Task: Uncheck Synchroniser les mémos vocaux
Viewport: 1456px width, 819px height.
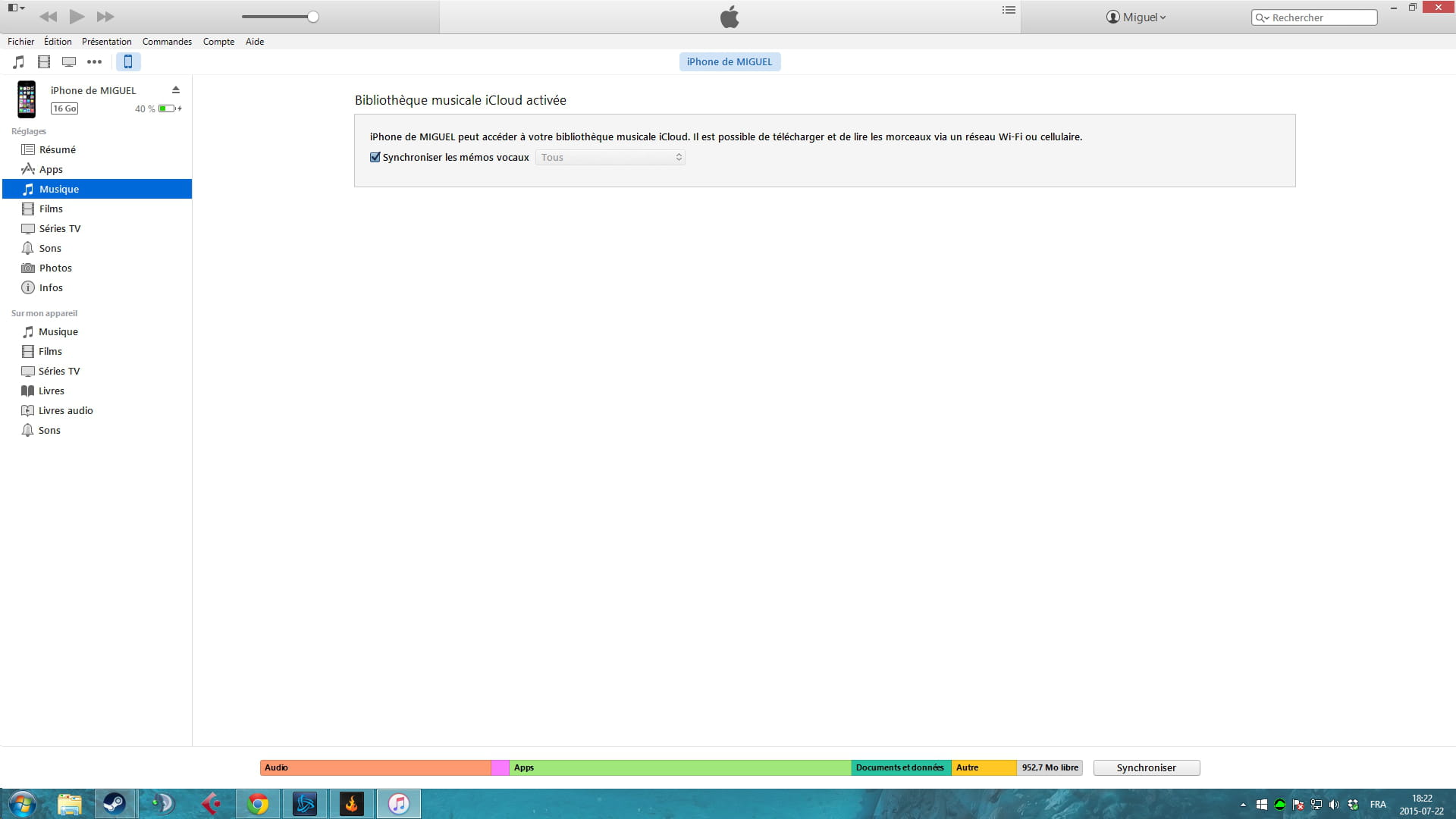Action: [375, 158]
